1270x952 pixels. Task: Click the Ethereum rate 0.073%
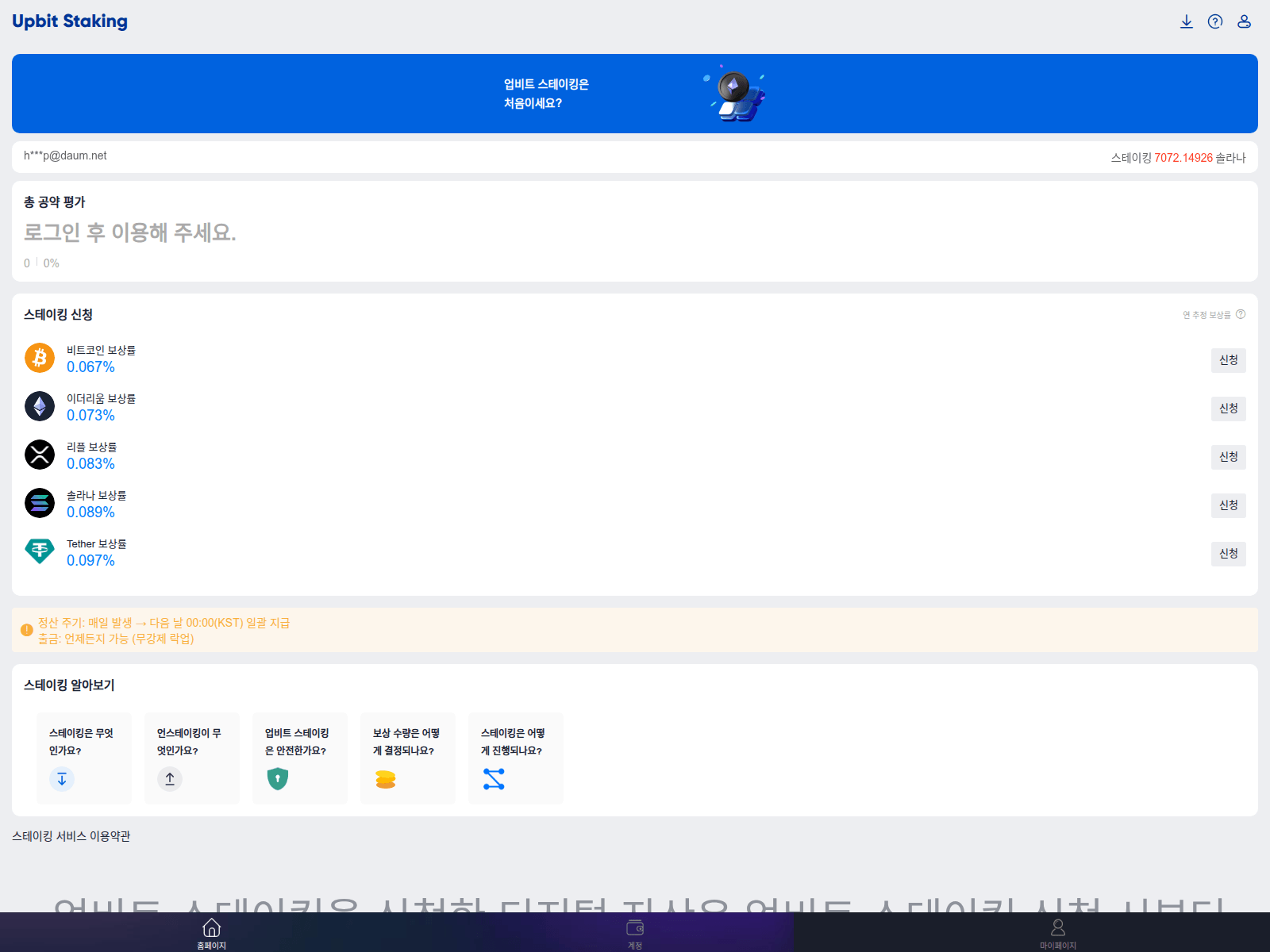coord(90,416)
